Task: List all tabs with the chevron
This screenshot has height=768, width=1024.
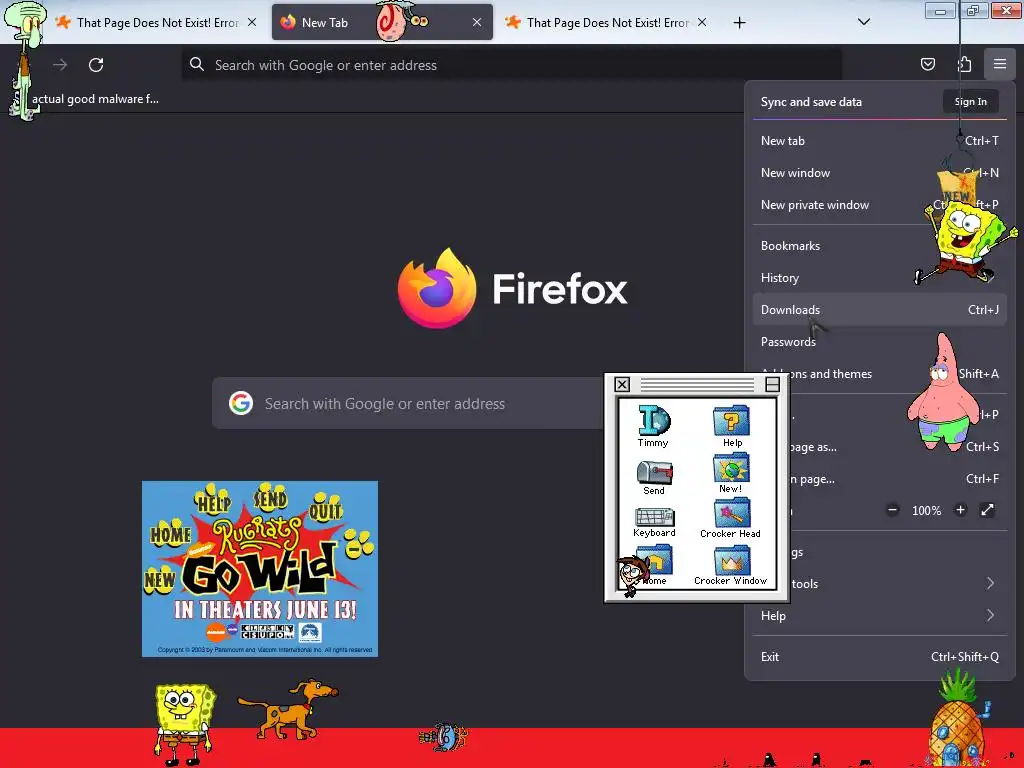Action: pos(864,22)
